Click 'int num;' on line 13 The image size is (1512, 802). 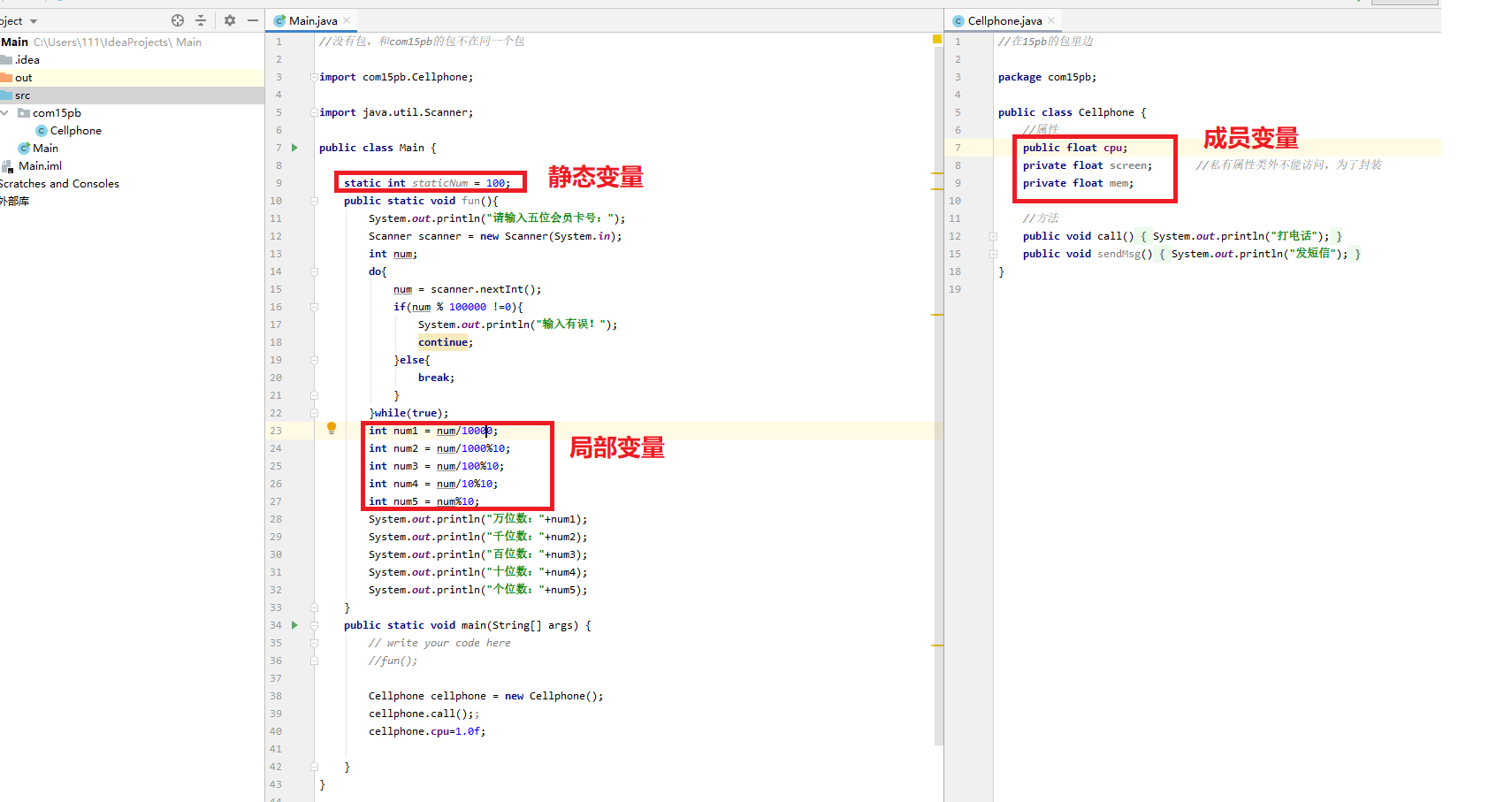(393, 254)
